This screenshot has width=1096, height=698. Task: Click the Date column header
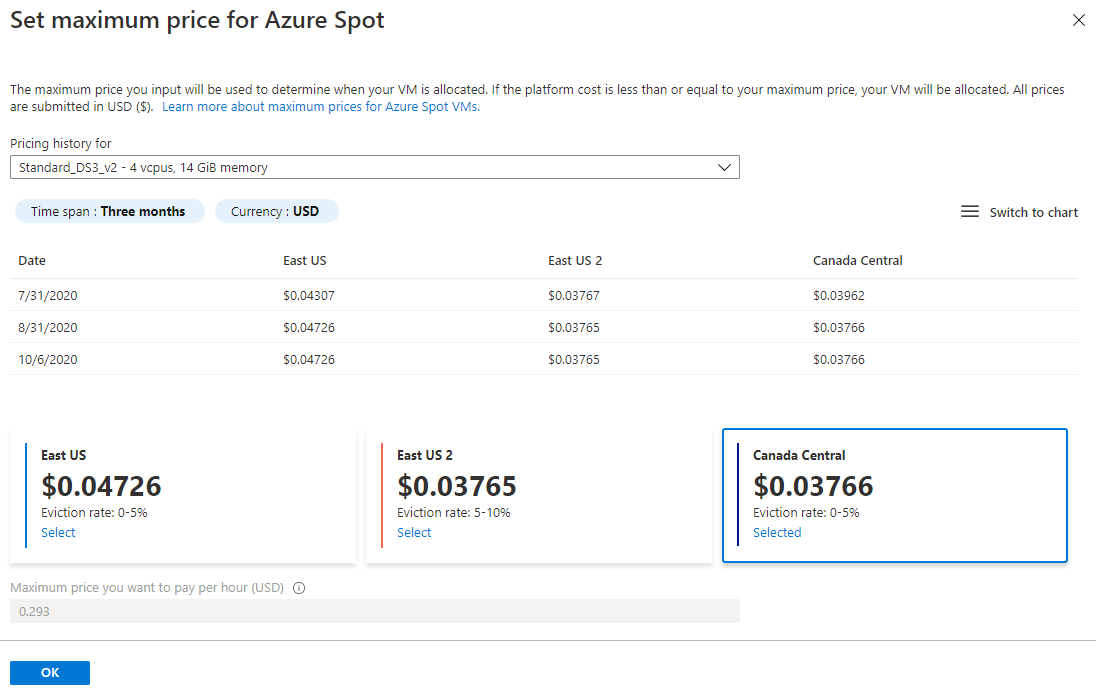click(x=31, y=260)
